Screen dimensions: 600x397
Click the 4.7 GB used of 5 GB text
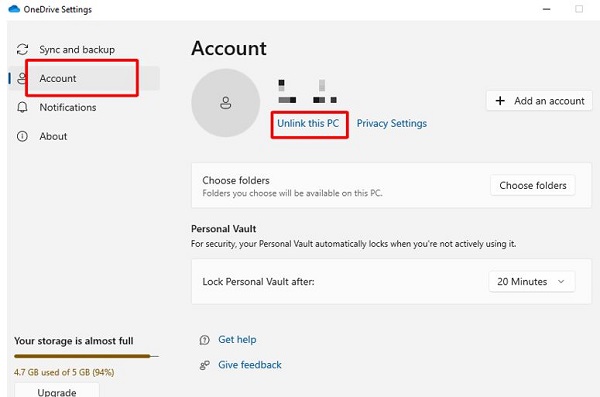tap(64, 372)
